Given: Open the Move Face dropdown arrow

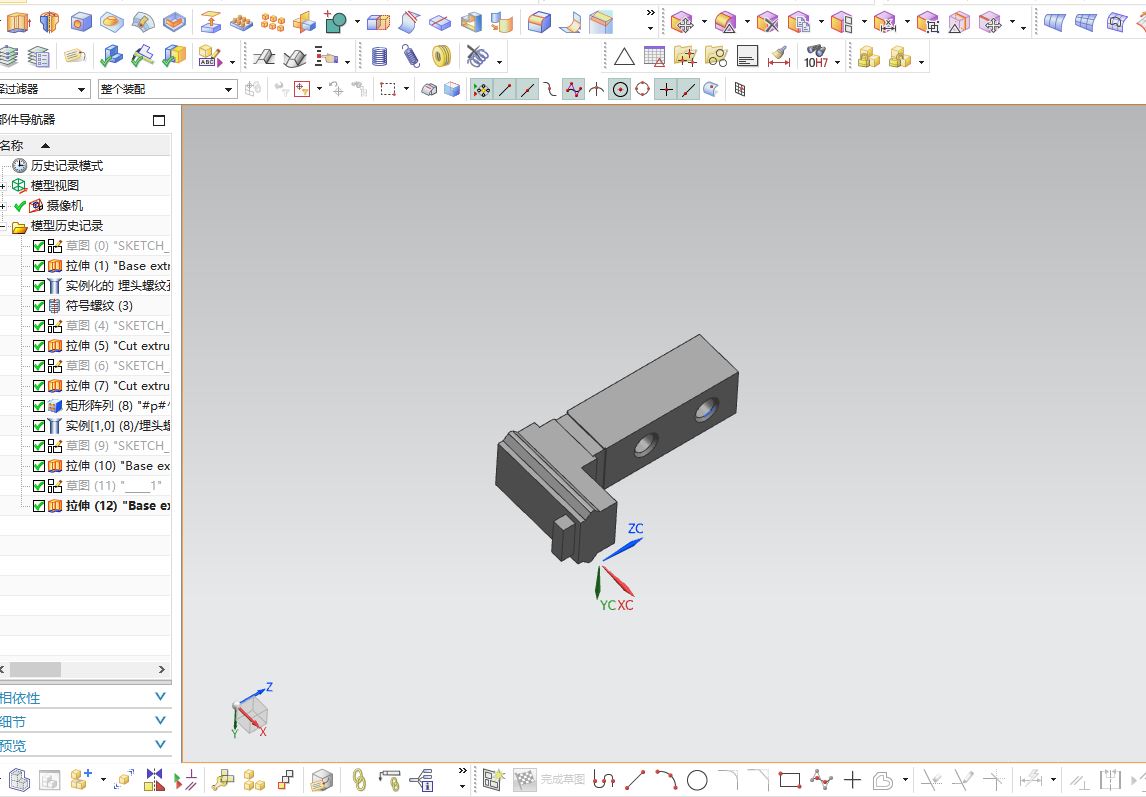Looking at the screenshot, I should tap(704, 23).
